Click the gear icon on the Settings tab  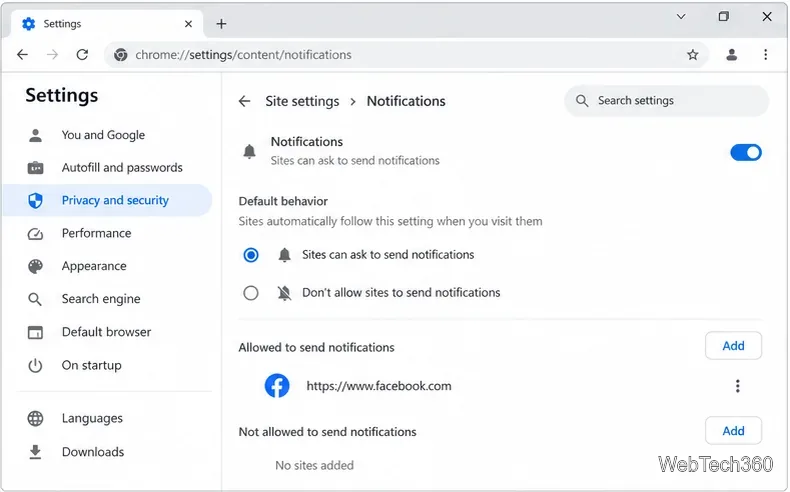[x=29, y=24]
